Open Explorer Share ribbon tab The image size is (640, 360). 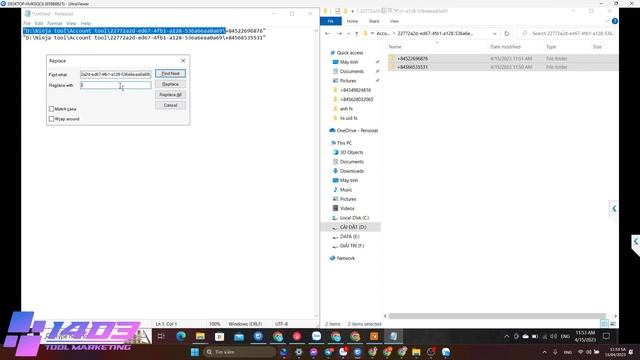(x=374, y=21)
